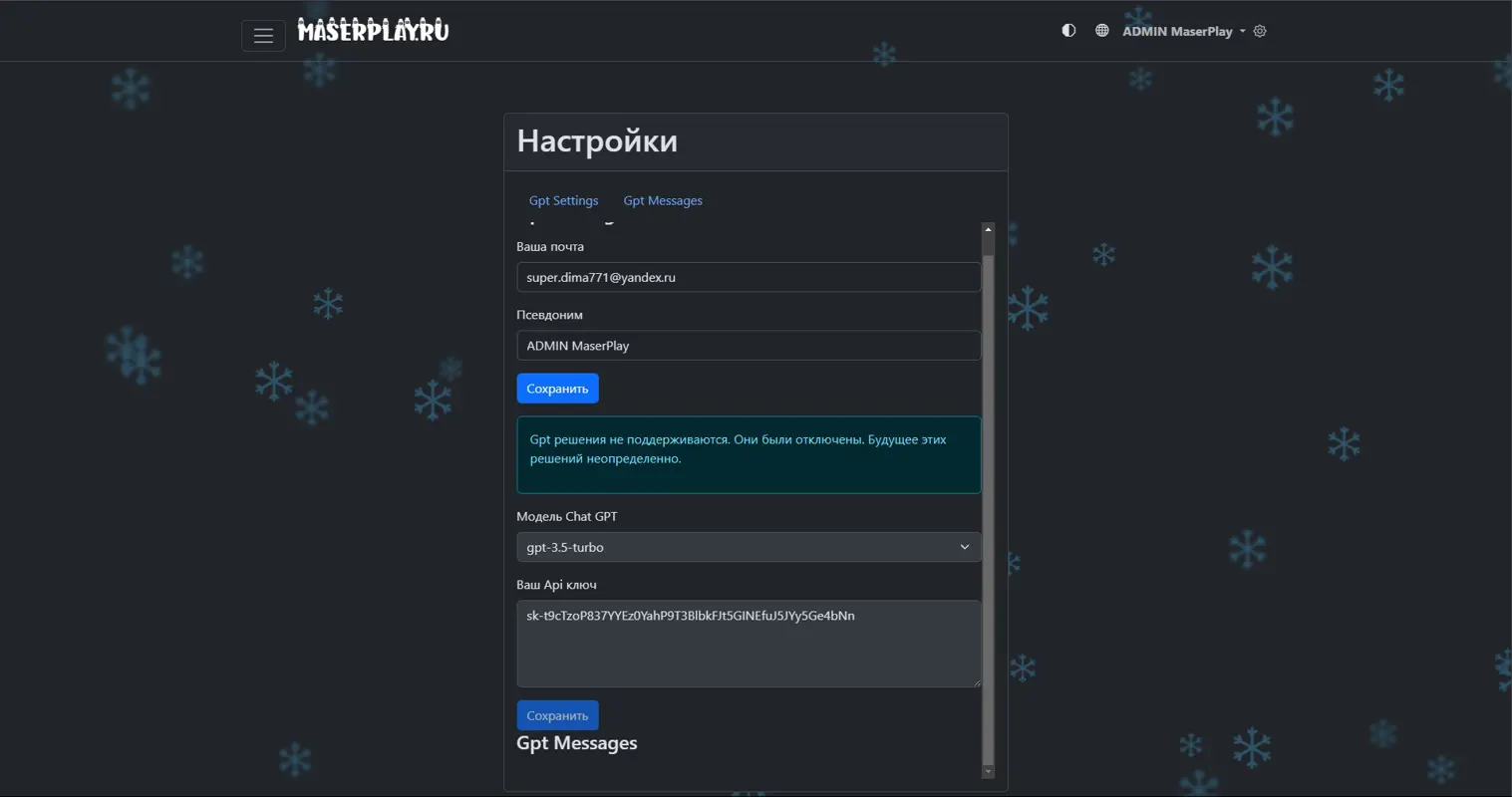Click the Gpt Messages heading at bottom
This screenshot has height=797, width=1512.
tap(576, 743)
